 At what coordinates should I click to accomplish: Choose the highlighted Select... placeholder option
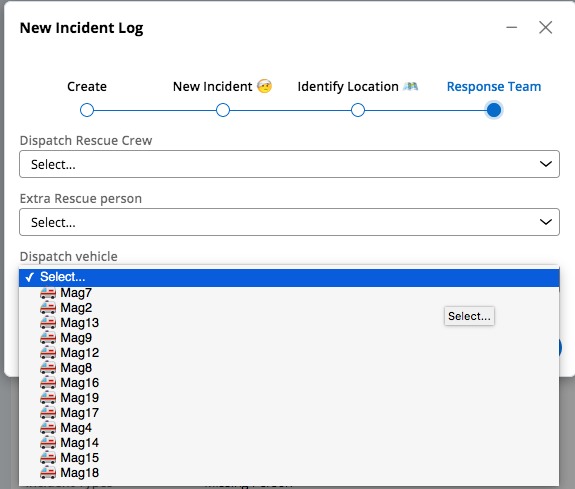click(x=289, y=277)
